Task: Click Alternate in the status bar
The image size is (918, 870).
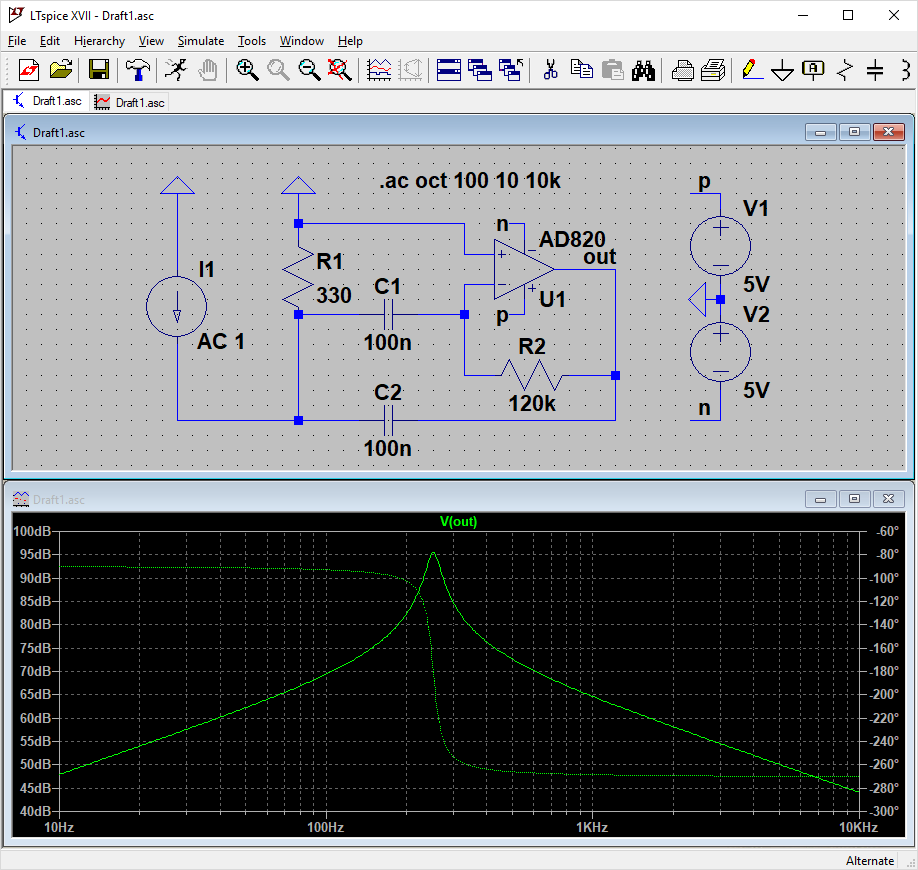Action: [x=869, y=861]
